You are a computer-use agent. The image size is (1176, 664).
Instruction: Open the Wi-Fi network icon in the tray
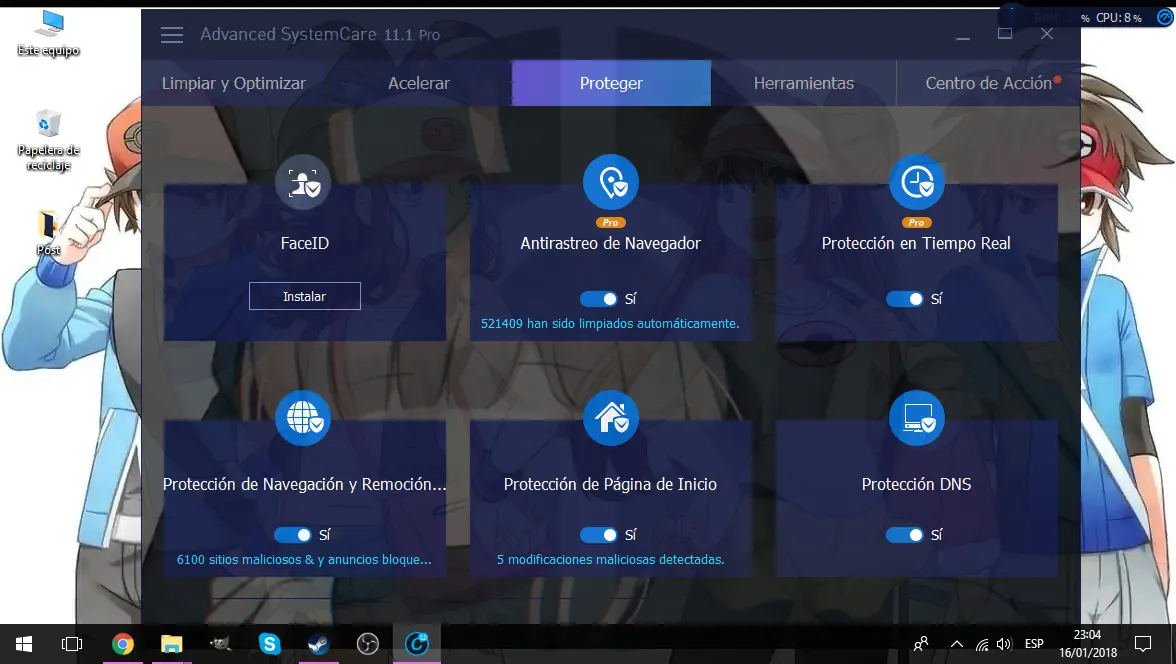click(x=982, y=644)
